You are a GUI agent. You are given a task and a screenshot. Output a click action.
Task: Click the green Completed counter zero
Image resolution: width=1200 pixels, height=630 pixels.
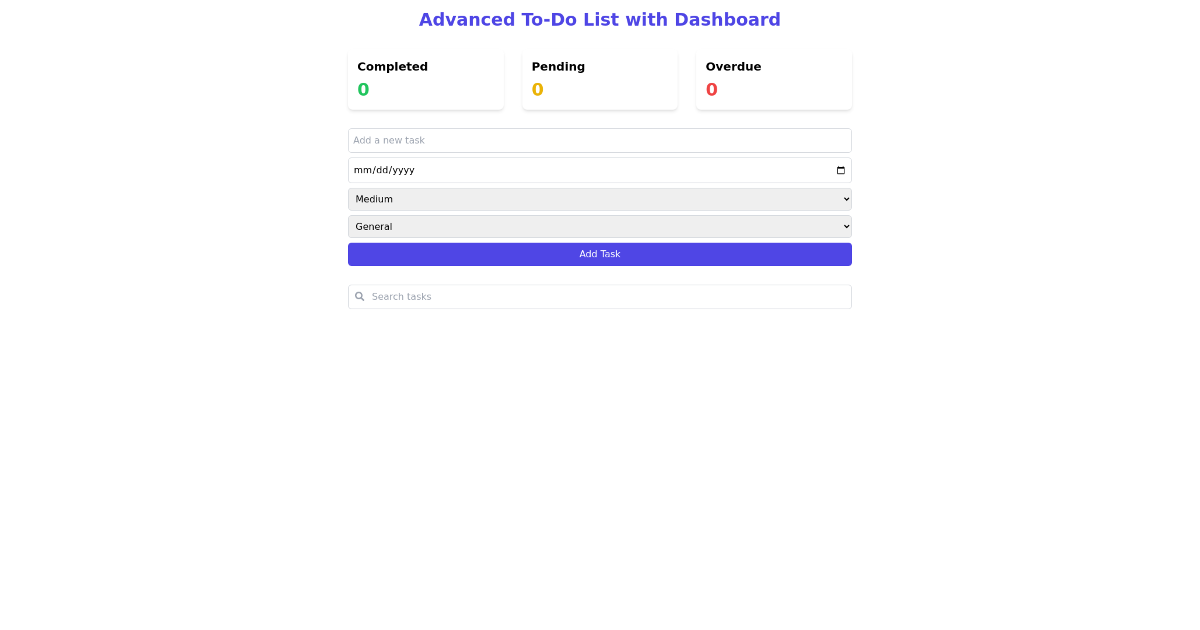tap(363, 89)
